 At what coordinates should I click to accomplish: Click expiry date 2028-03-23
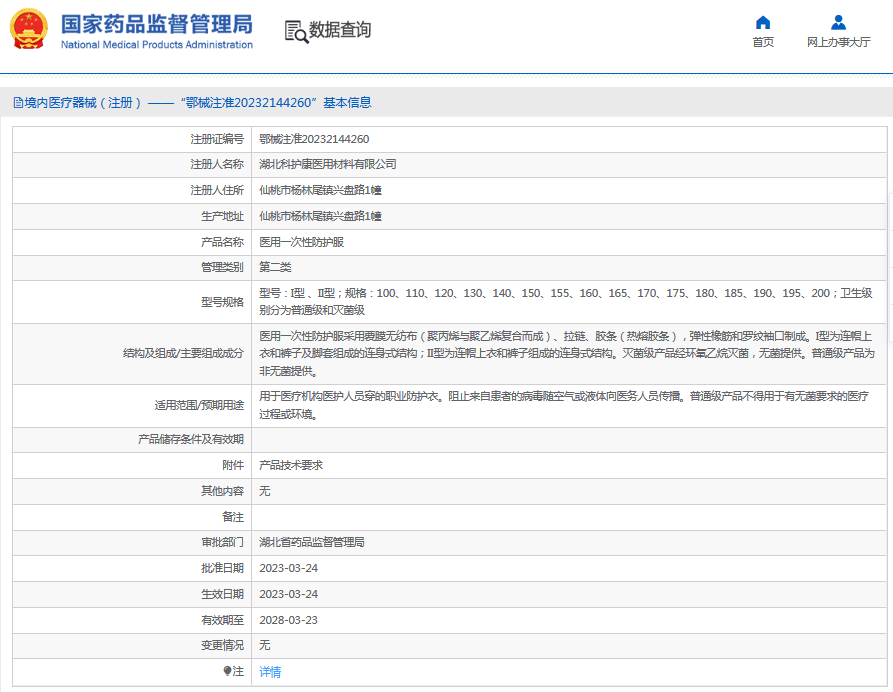pyautogui.click(x=289, y=620)
